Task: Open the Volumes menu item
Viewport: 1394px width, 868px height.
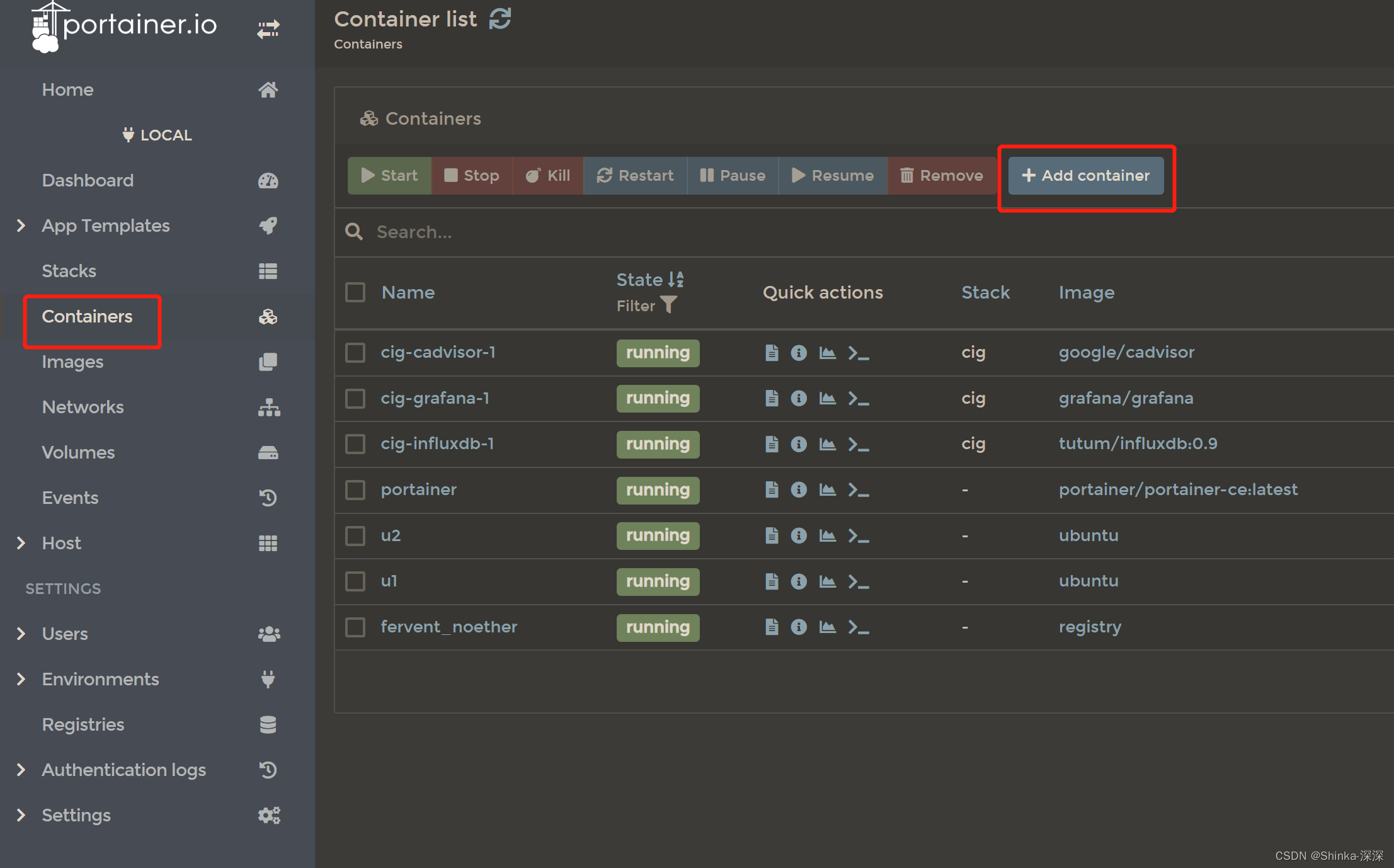Action: click(157, 452)
